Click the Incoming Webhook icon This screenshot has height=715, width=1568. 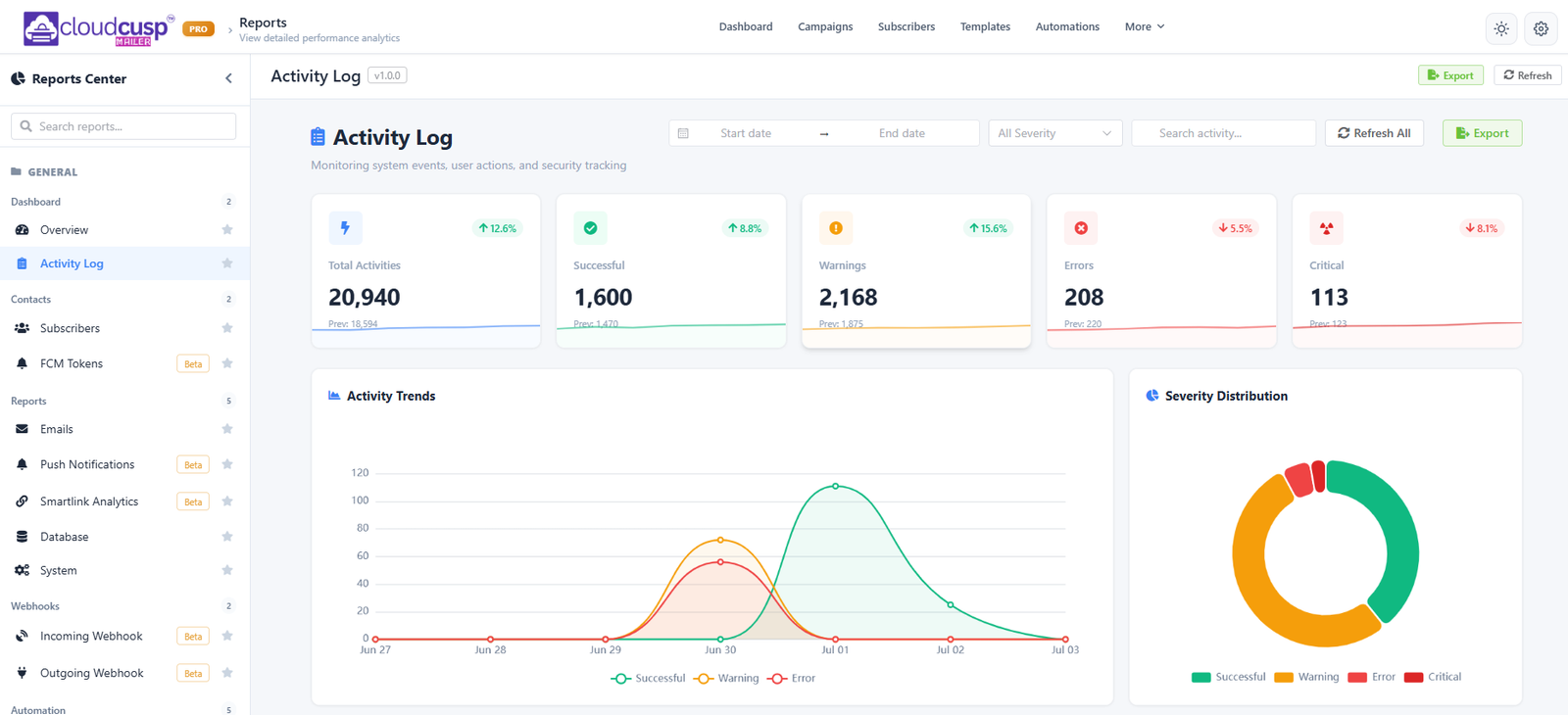pyautogui.click(x=22, y=636)
